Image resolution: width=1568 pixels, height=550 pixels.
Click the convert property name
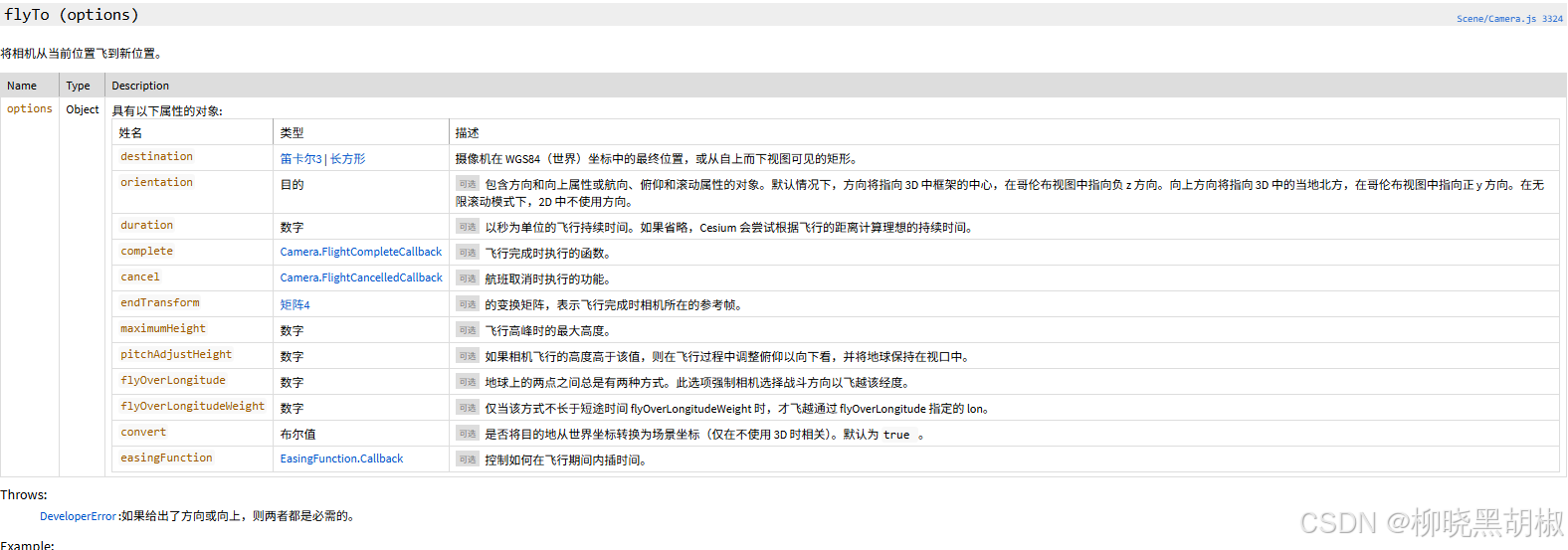(x=143, y=433)
